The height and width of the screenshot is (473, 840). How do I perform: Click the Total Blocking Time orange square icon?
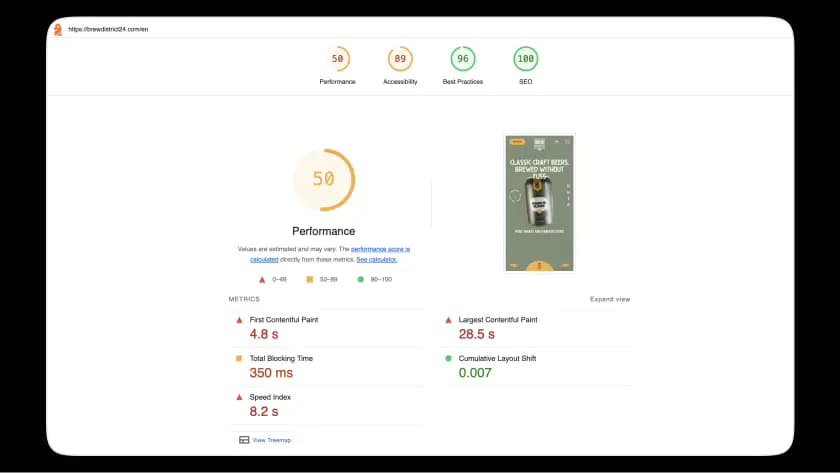[239, 358]
